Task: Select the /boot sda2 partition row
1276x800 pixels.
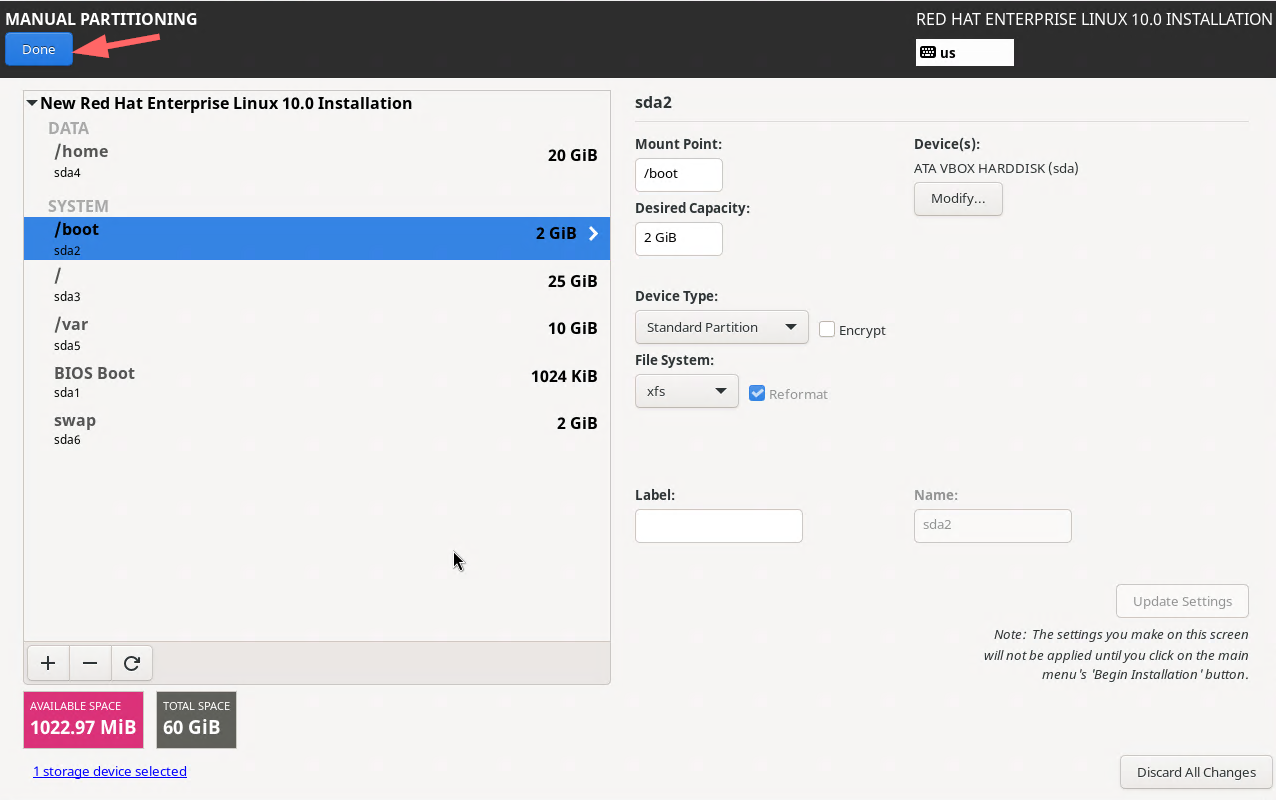Action: point(317,239)
